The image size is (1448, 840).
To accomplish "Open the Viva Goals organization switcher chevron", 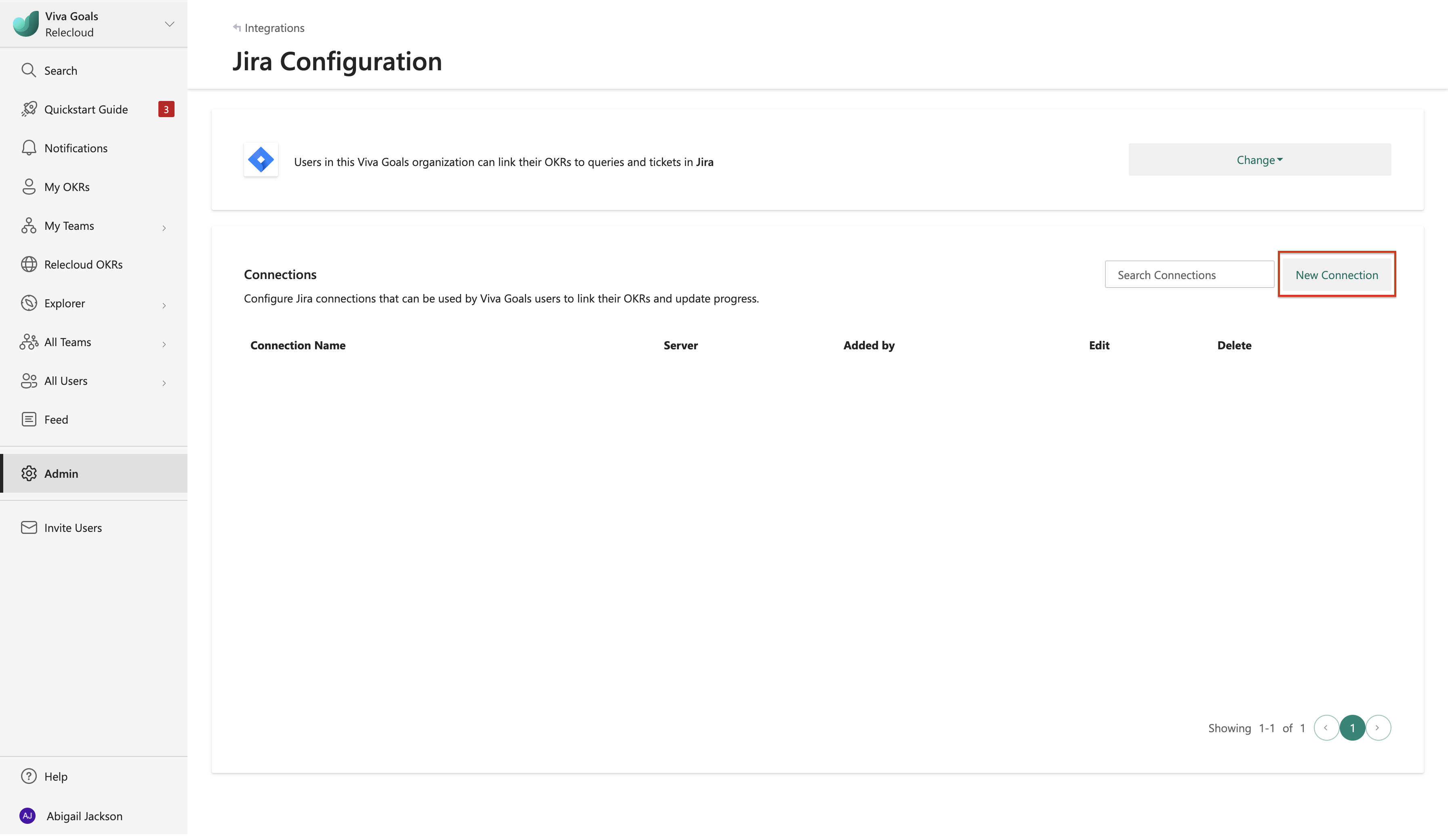I will [x=170, y=24].
